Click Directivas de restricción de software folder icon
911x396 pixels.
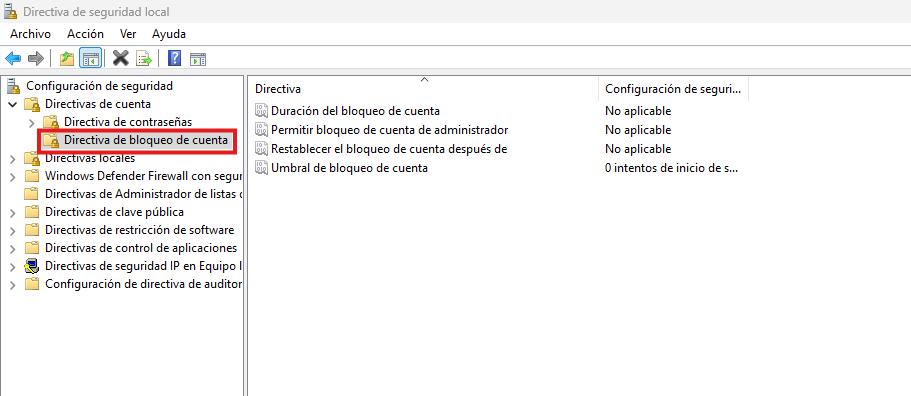(x=32, y=230)
